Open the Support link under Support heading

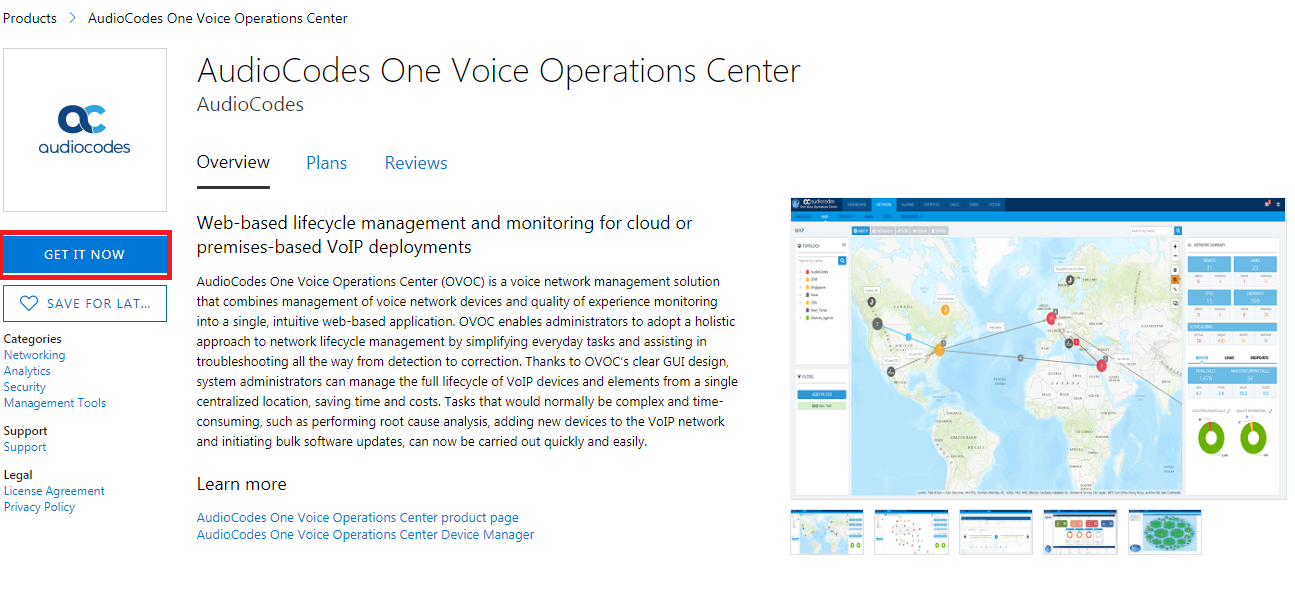(x=25, y=447)
